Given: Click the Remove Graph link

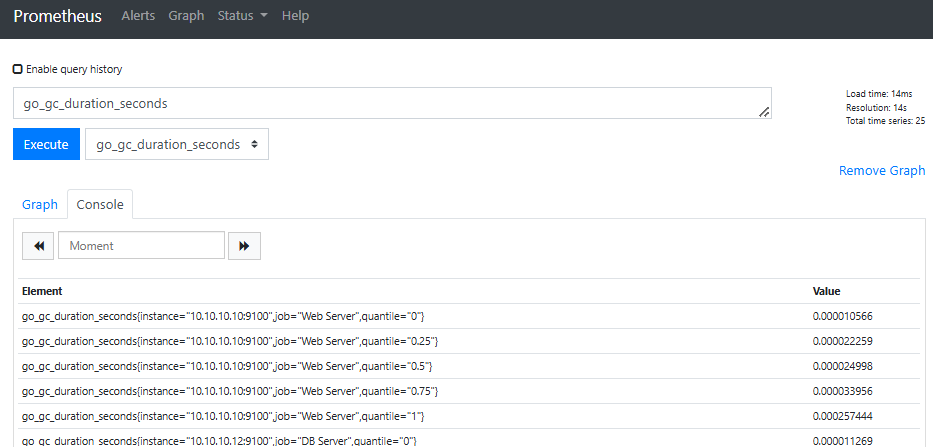Looking at the screenshot, I should click(882, 171).
